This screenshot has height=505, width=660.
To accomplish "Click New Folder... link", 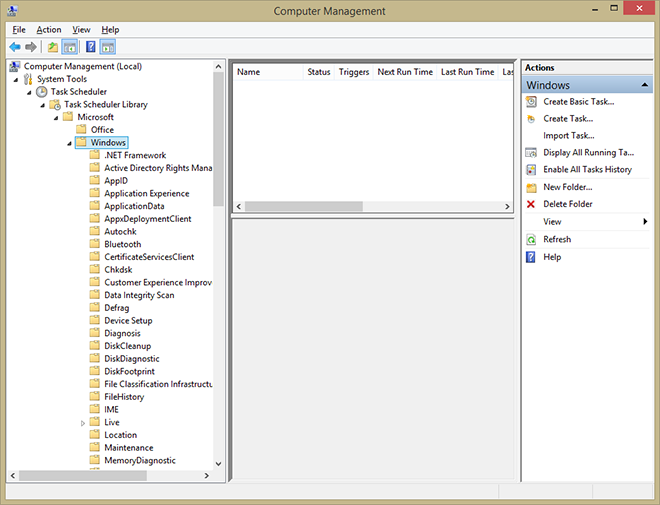I will [567, 187].
